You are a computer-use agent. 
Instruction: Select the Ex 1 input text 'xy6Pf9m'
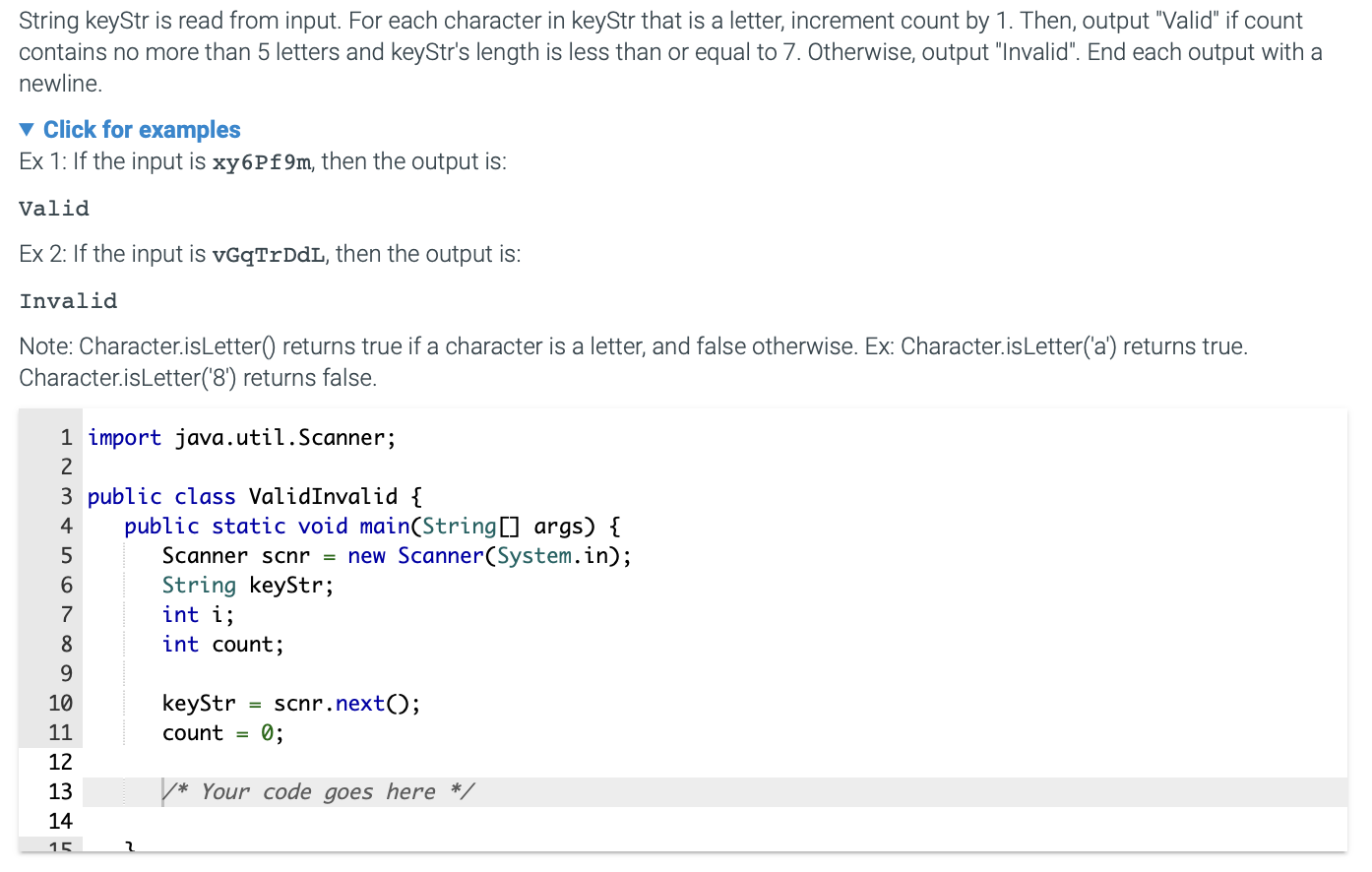[261, 161]
